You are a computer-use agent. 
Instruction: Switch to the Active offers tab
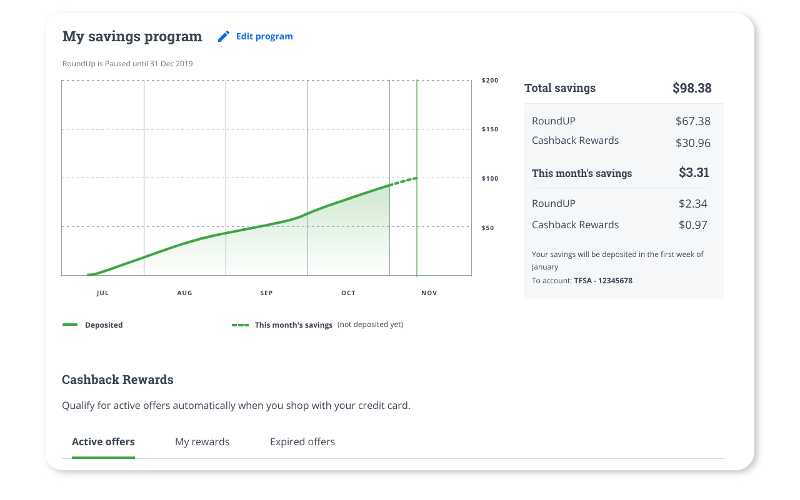[103, 442]
